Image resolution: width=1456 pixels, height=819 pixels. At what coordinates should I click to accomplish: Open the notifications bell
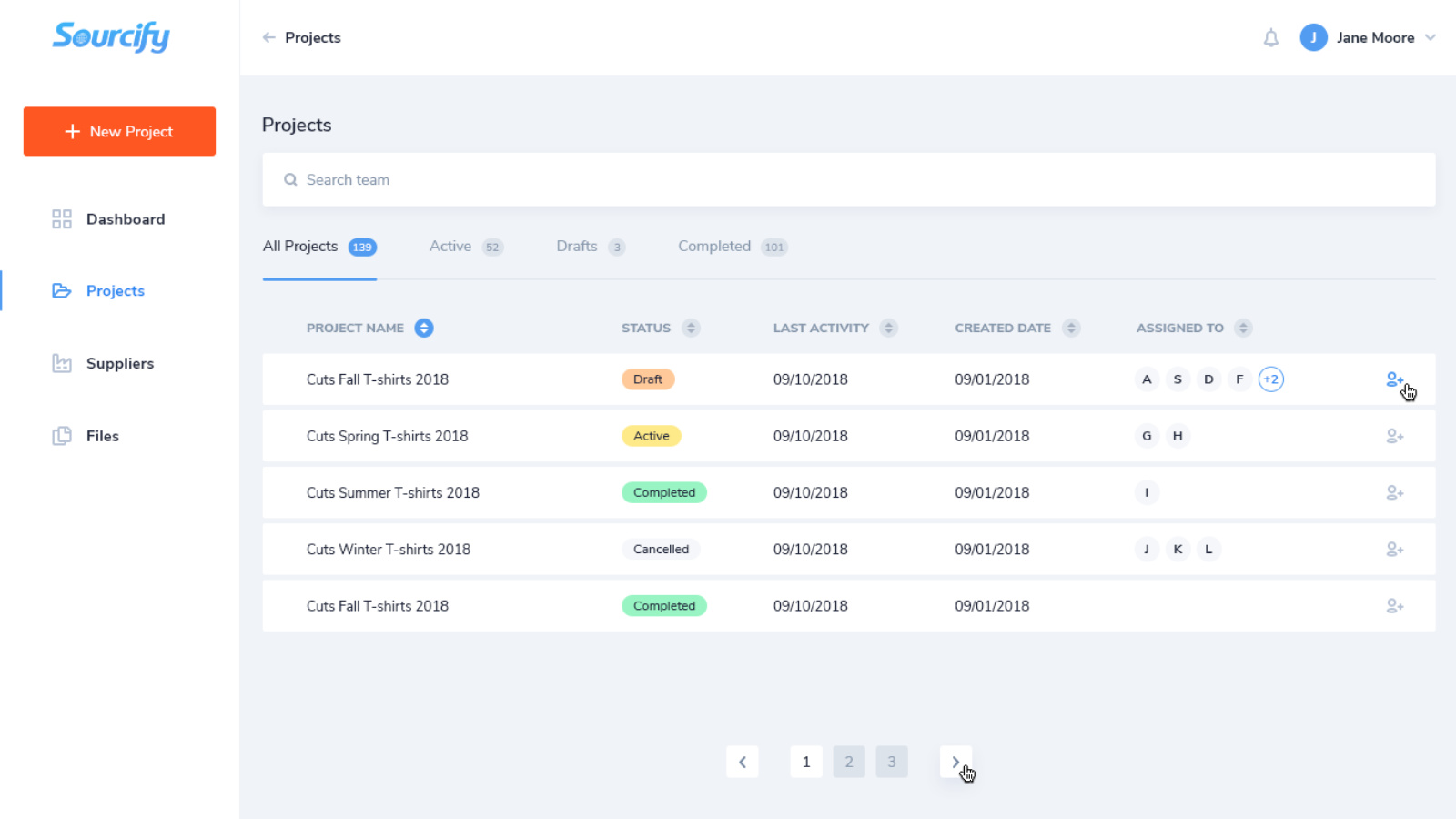pos(1271,37)
